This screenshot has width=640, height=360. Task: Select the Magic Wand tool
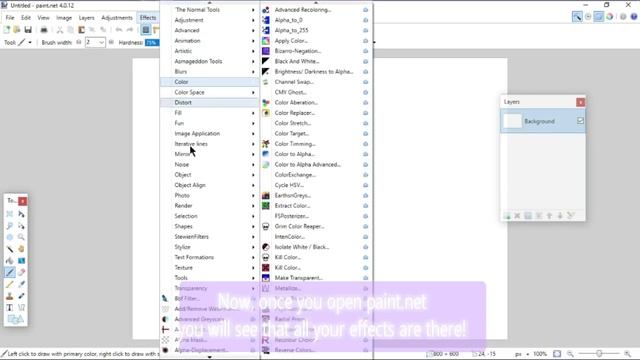[x=10, y=249]
